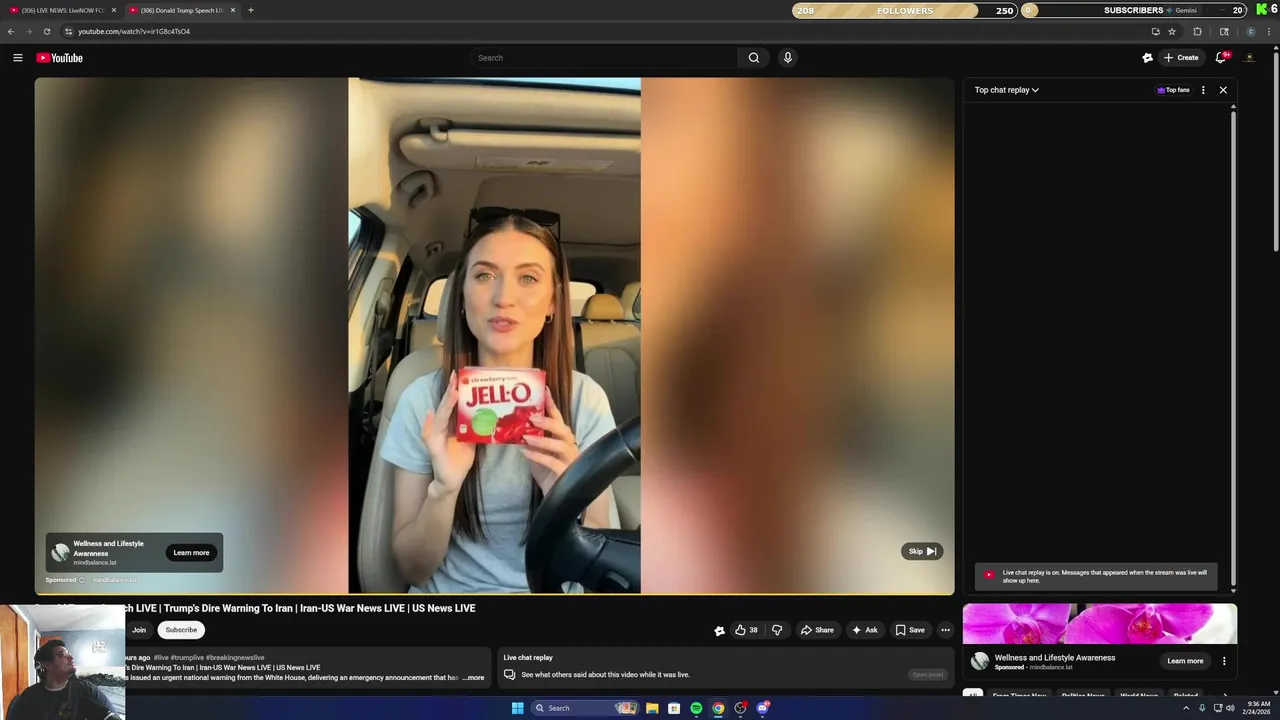Switch to LIVE NEWS LiveNOW browser tab
This screenshot has width=1280, height=720.
click(62, 10)
